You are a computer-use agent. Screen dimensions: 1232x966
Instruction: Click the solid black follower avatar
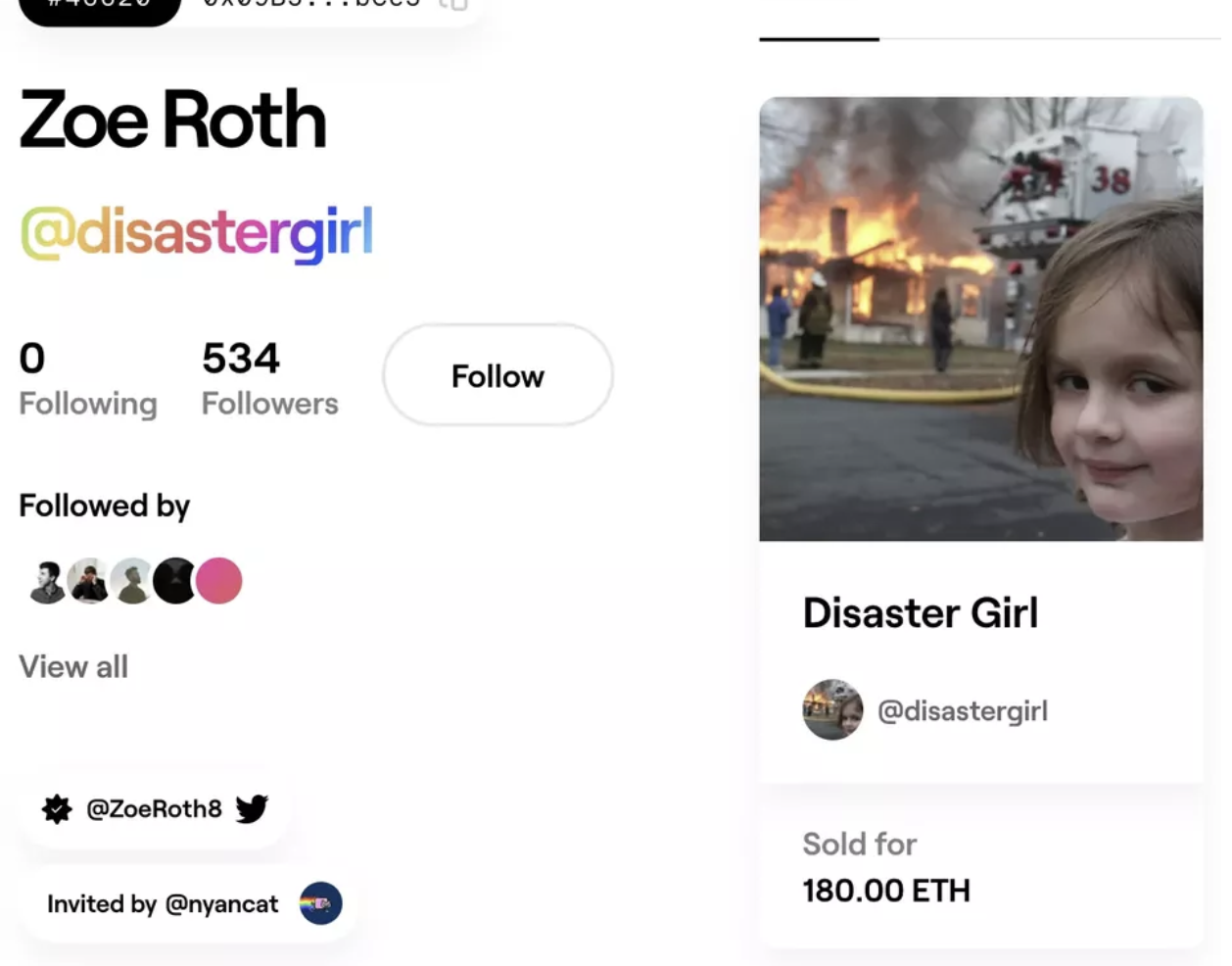(x=175, y=581)
